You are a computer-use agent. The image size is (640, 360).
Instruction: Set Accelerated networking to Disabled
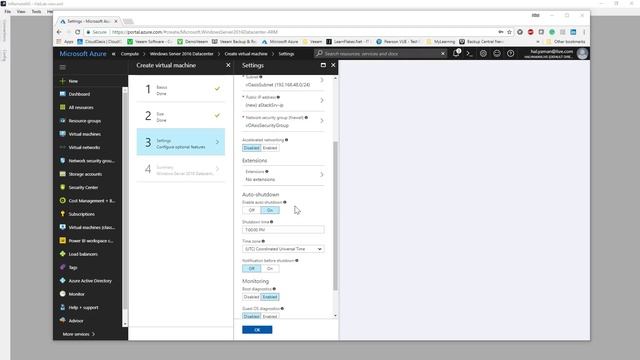coord(251,148)
